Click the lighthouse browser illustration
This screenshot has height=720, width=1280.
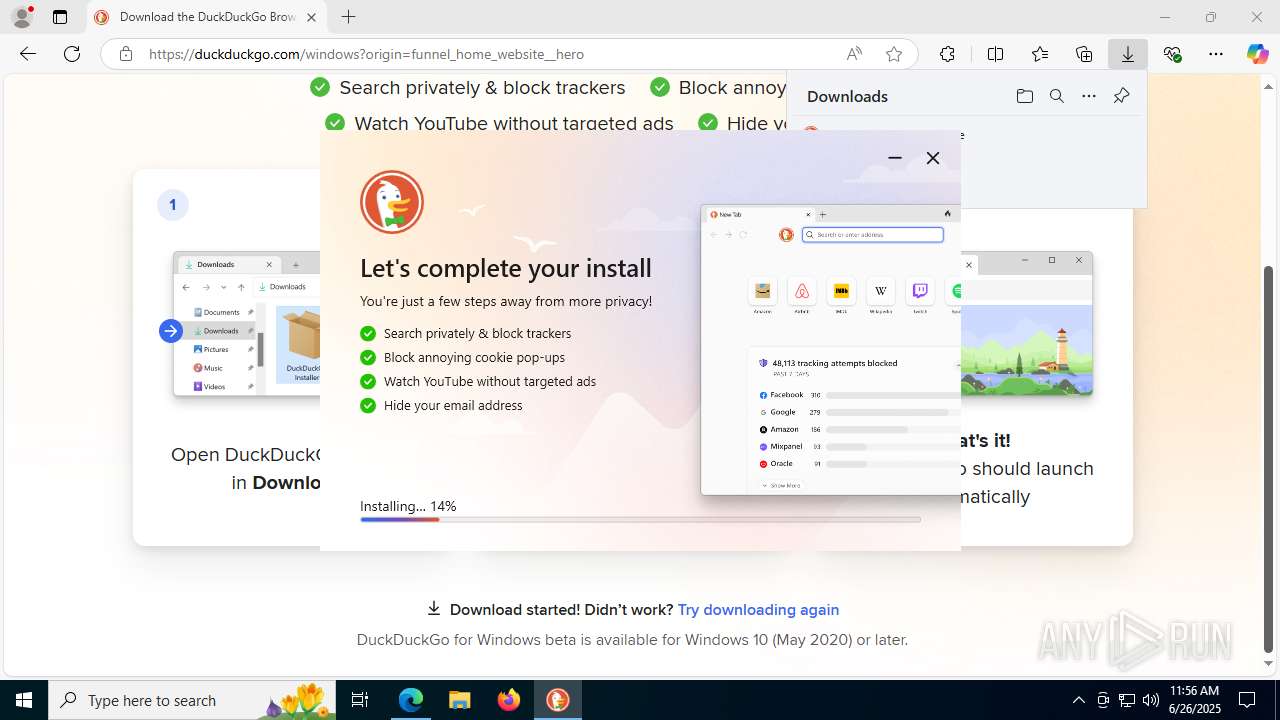pyautogui.click(x=1027, y=323)
